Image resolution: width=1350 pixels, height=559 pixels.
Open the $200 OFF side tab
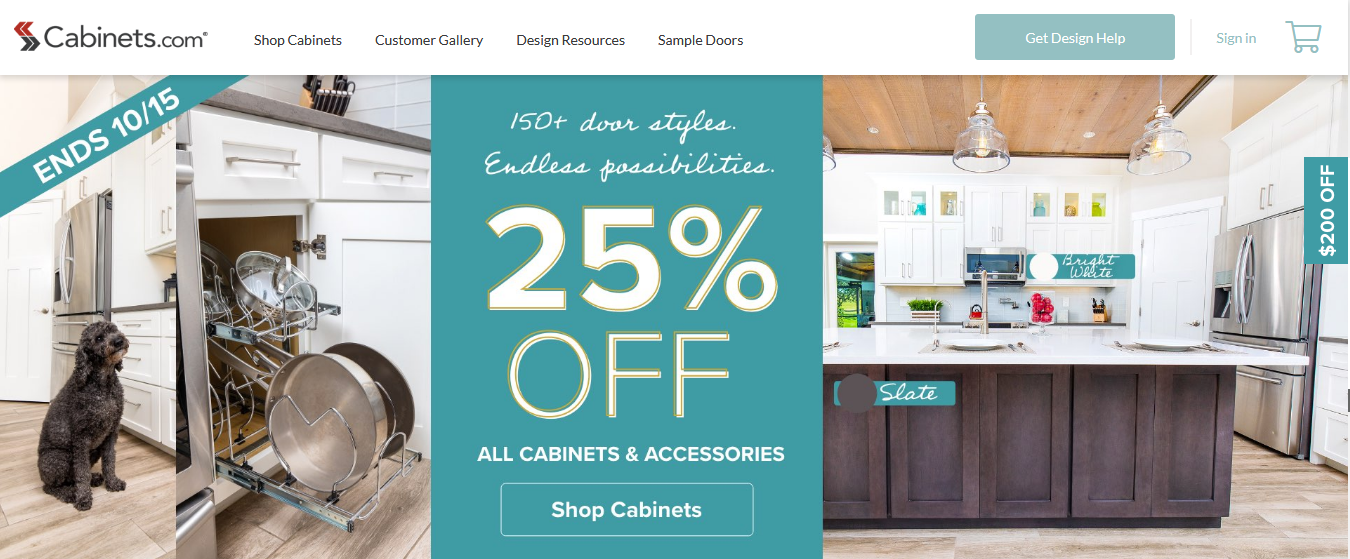pyautogui.click(x=1327, y=210)
